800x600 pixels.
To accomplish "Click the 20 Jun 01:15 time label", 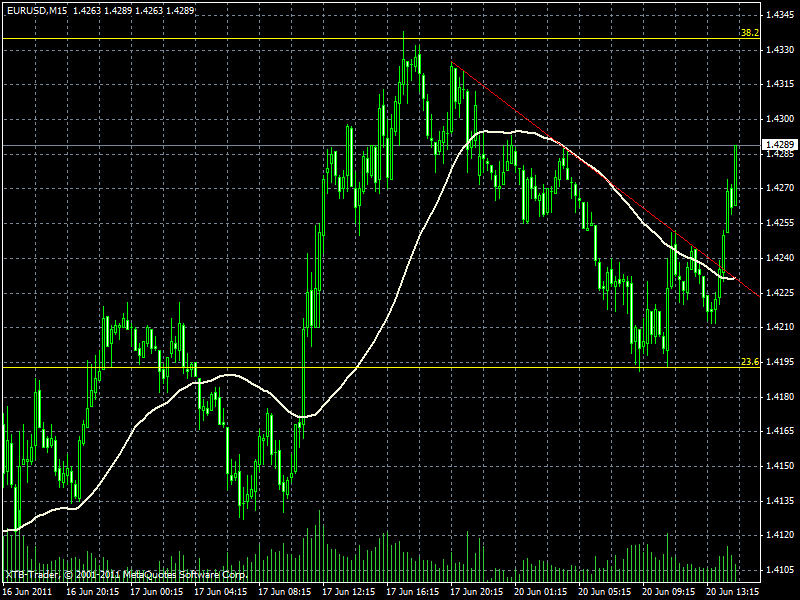I will point(541,592).
